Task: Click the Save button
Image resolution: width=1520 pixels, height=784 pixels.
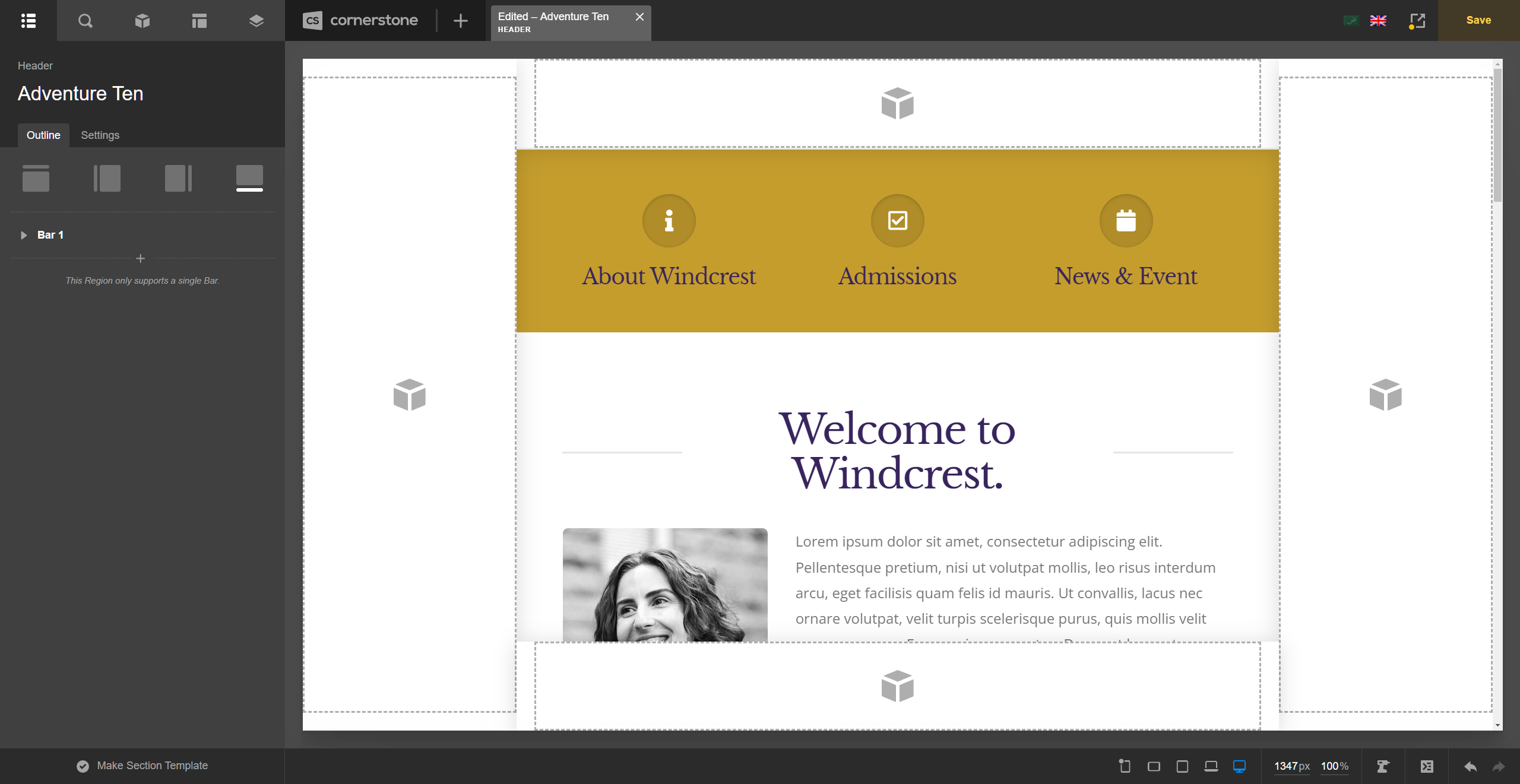Action: tap(1478, 20)
